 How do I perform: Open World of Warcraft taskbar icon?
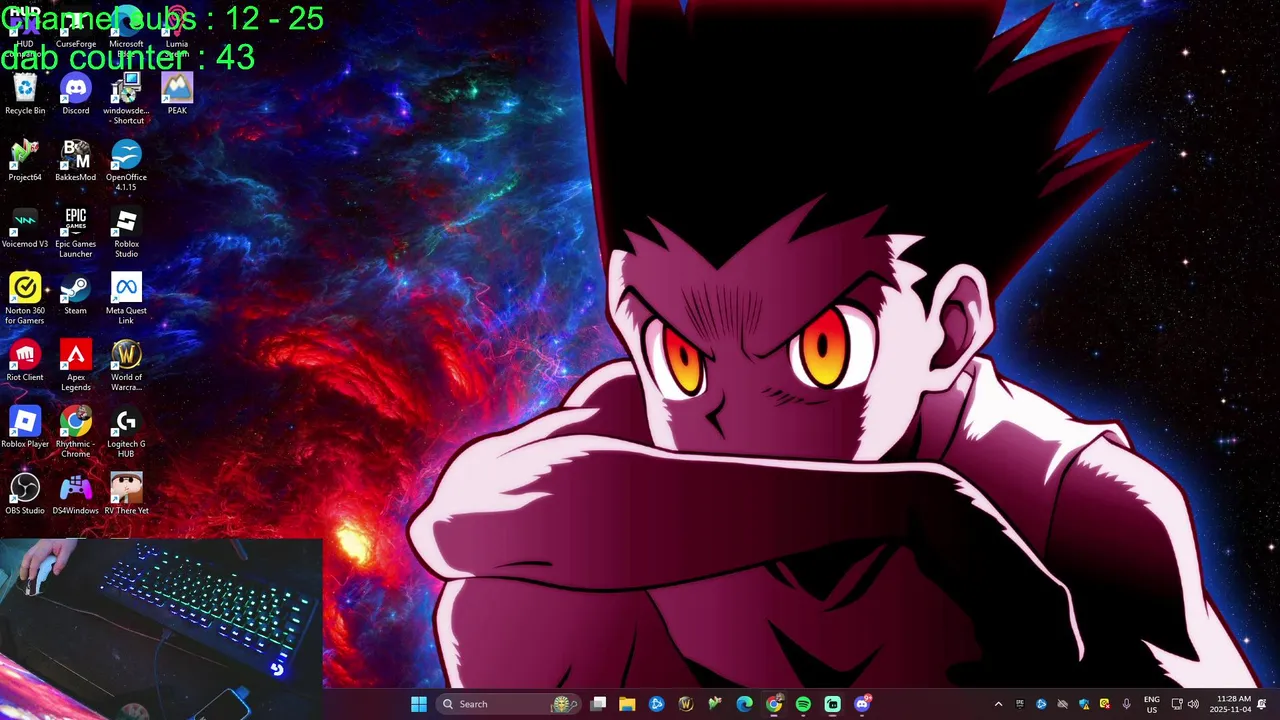[686, 704]
